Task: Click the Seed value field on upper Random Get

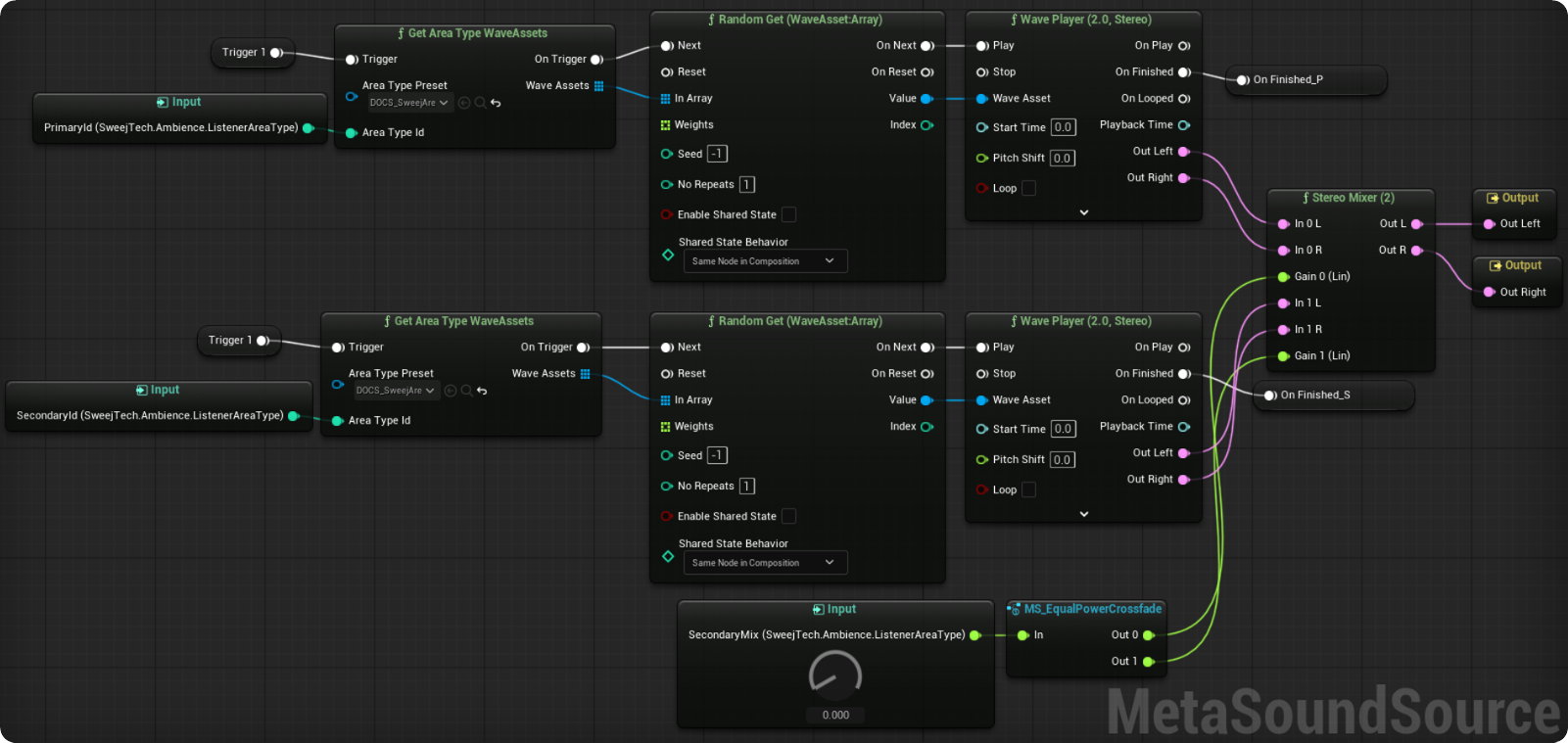Action: coord(718,154)
